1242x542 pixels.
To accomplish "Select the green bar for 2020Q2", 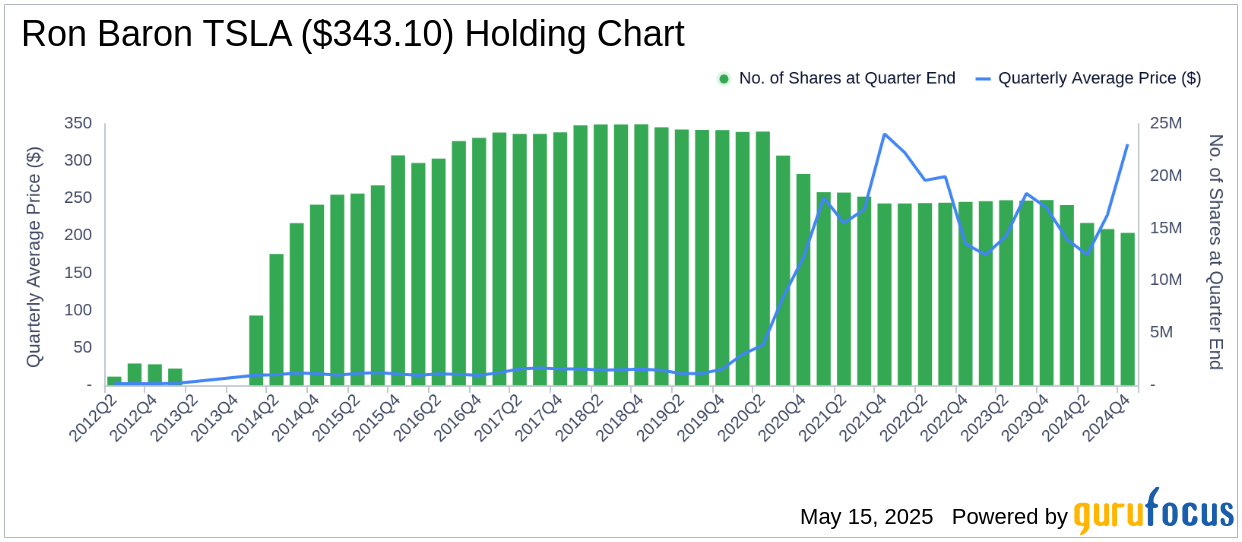I will pyautogui.click(x=763, y=258).
